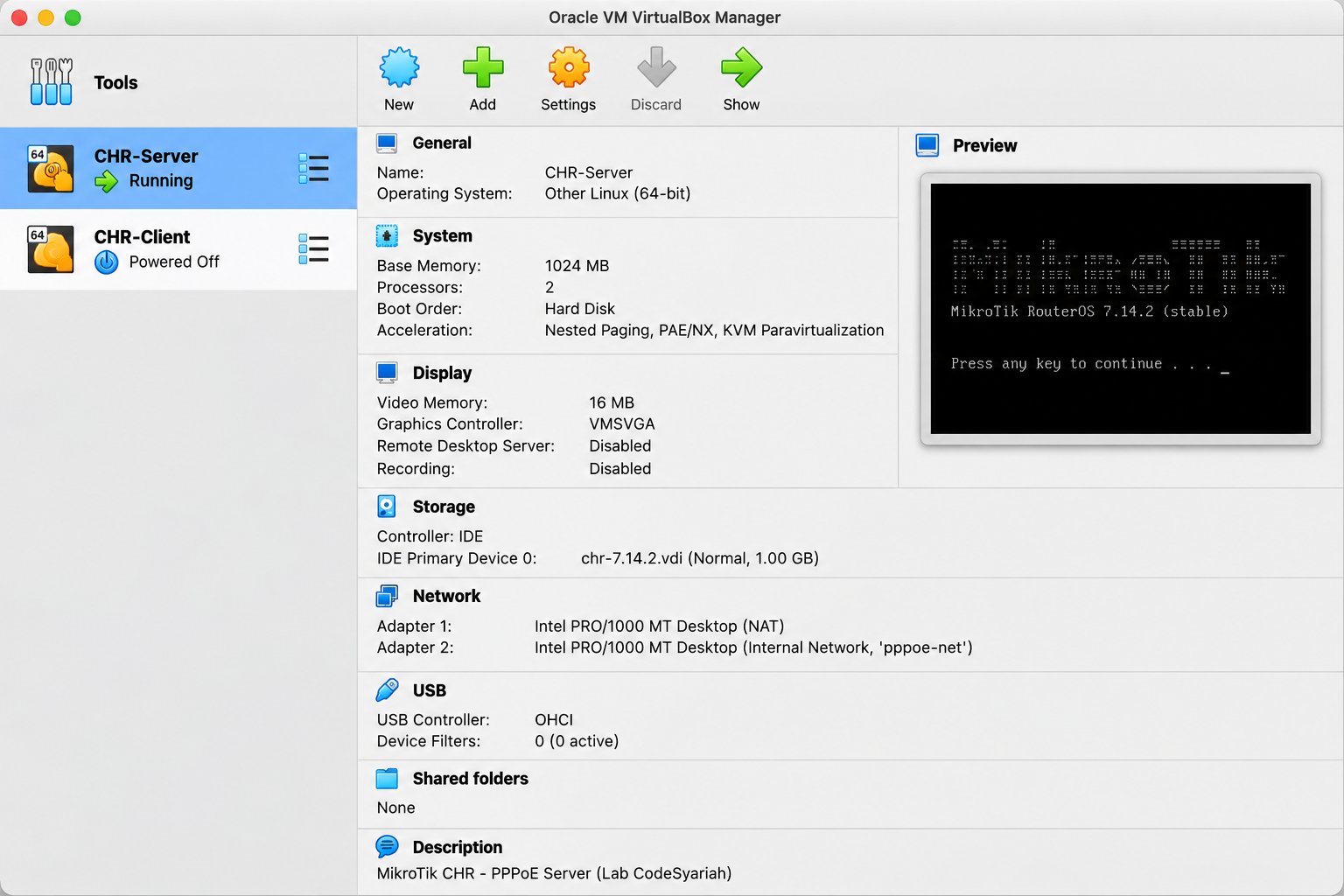The image size is (1344, 896).
Task: Click the 'OHCI' USB controller value
Action: 554,720
